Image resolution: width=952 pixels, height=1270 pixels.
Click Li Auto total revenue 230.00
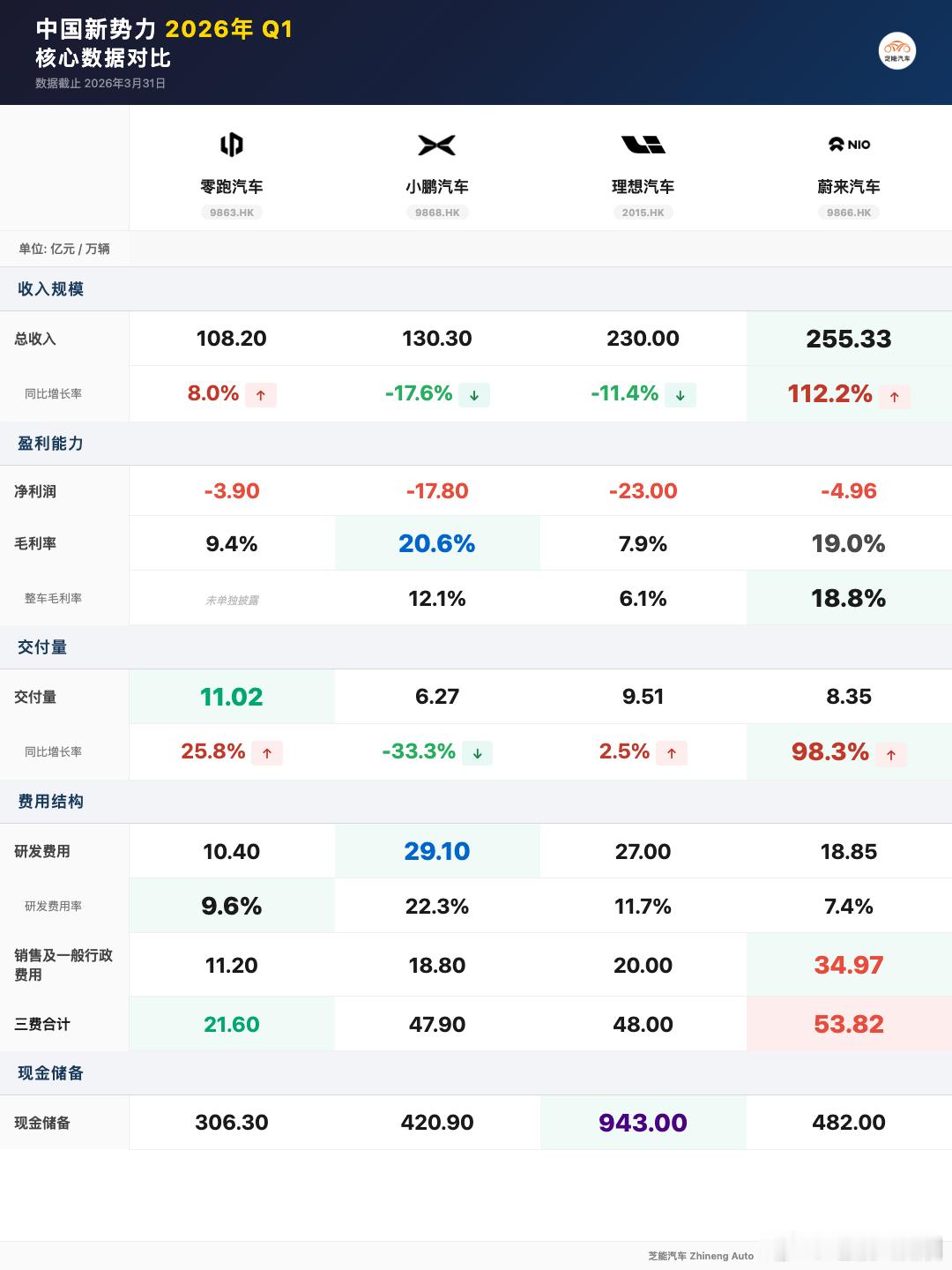[643, 339]
